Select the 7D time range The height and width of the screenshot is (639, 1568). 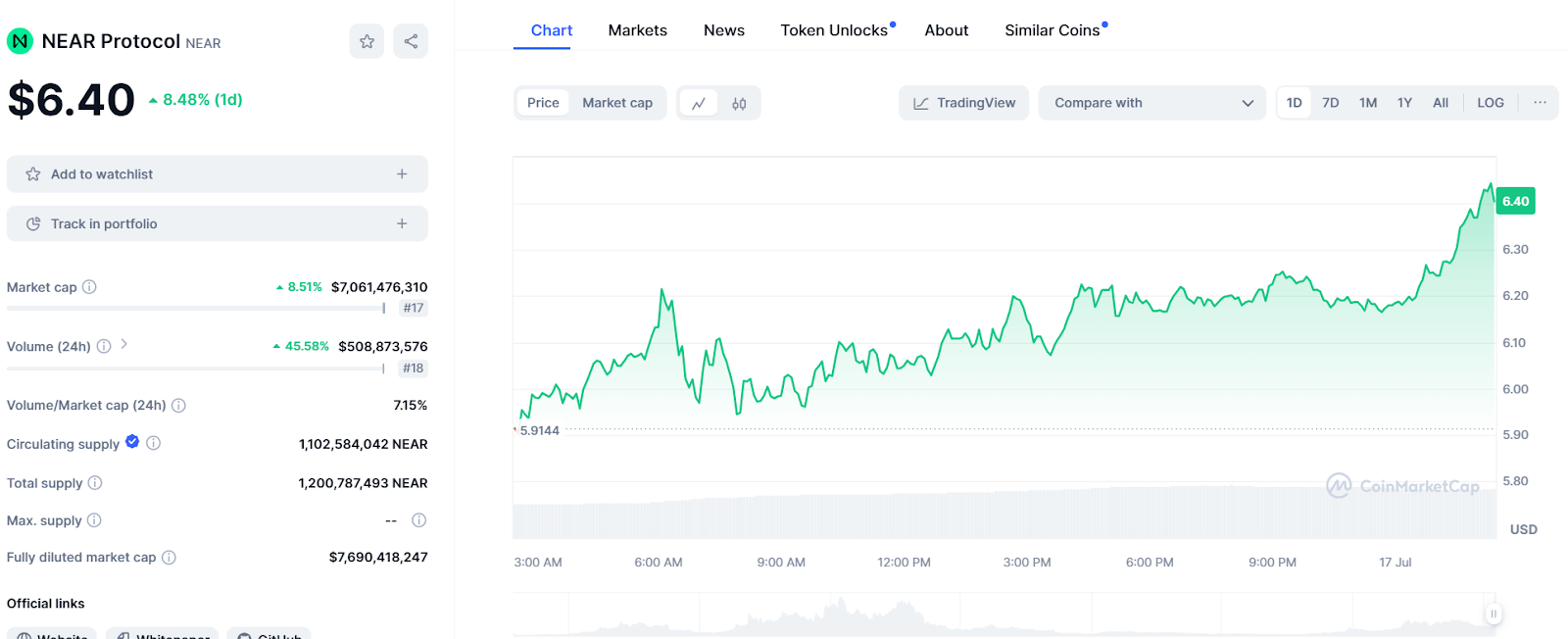click(1330, 103)
